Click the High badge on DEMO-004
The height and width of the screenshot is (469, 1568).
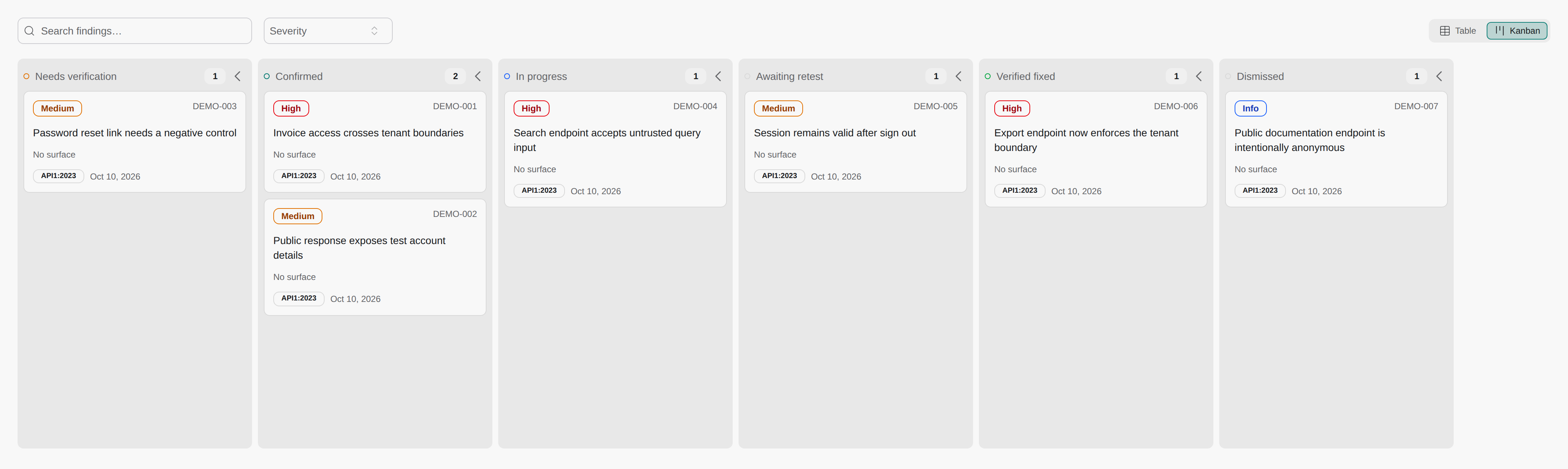coord(531,108)
